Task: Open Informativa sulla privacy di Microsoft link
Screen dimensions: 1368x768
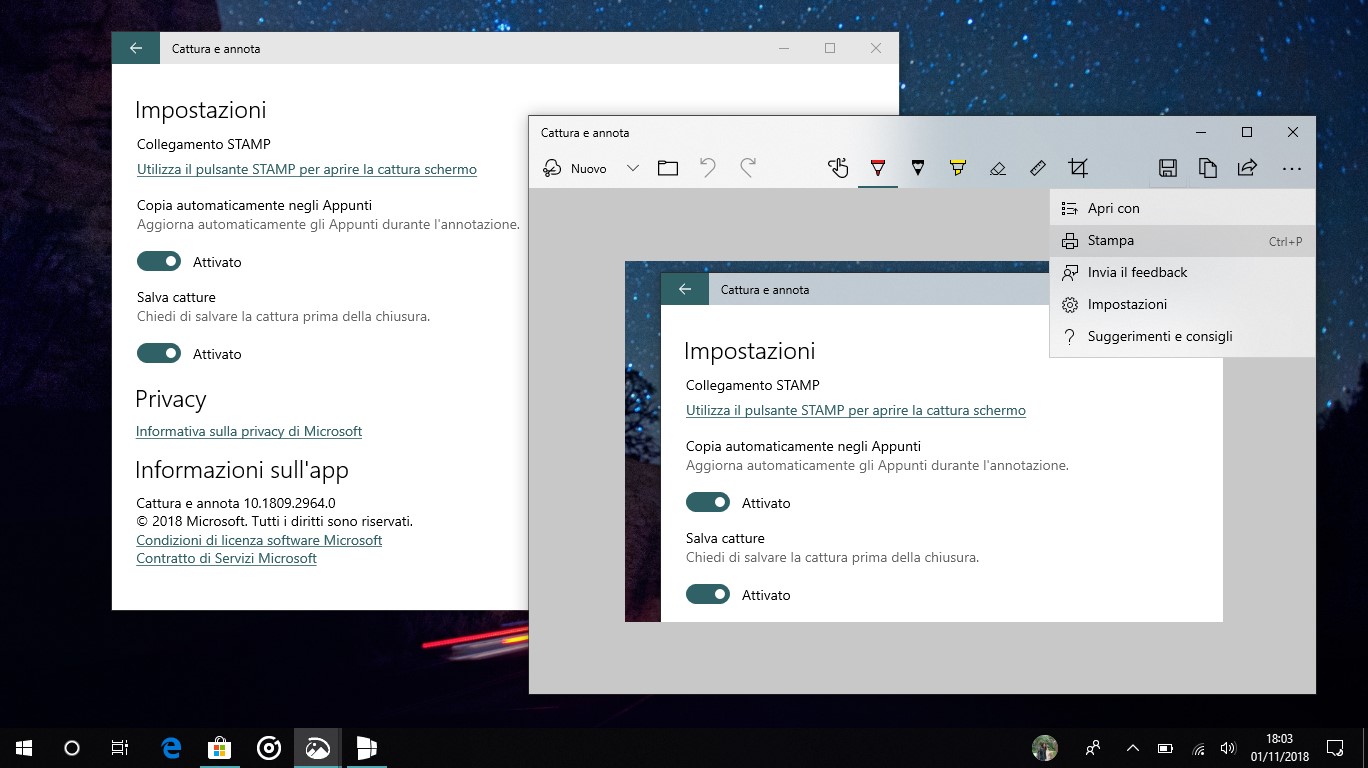Action: click(x=249, y=431)
